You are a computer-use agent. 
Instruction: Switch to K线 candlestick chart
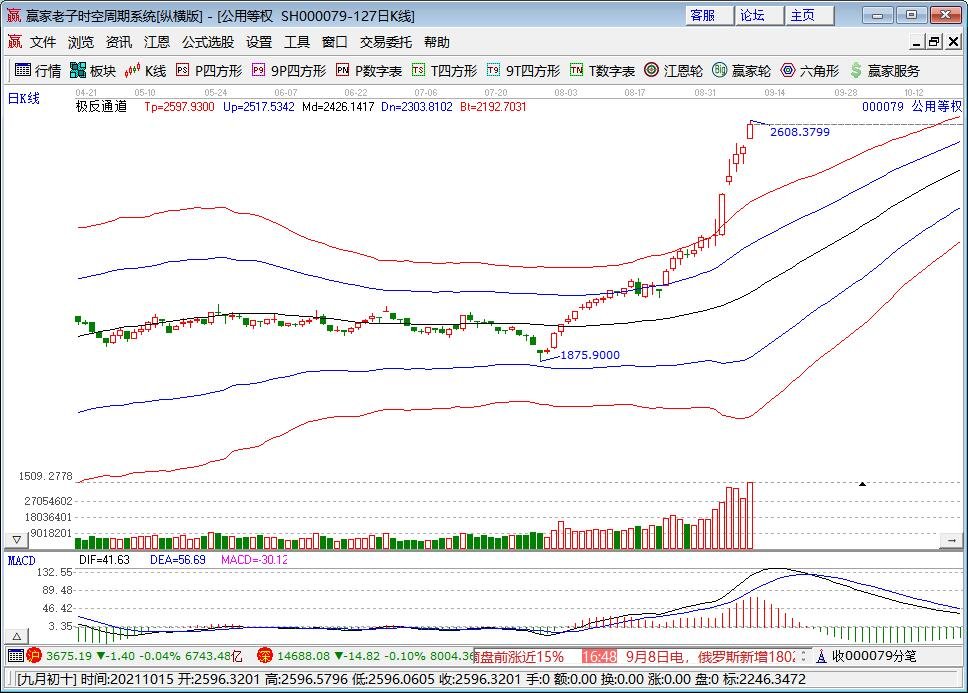pyautogui.click(x=145, y=71)
